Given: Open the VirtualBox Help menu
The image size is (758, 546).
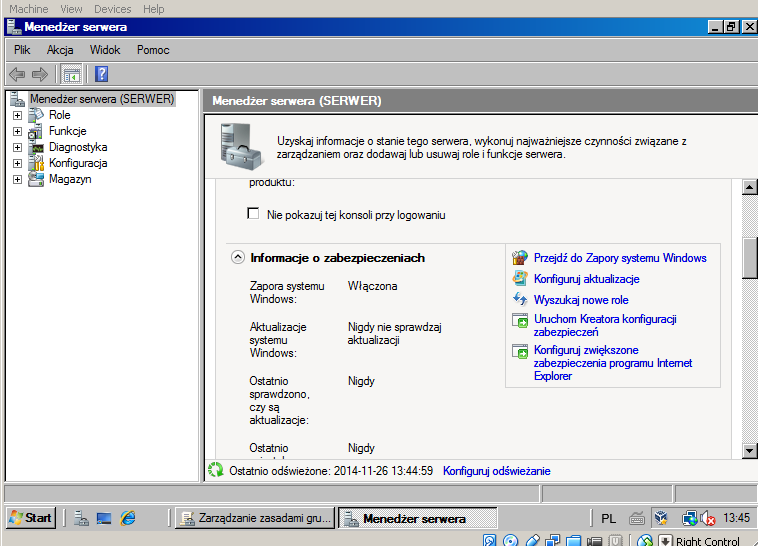Looking at the screenshot, I should tap(153, 9).
